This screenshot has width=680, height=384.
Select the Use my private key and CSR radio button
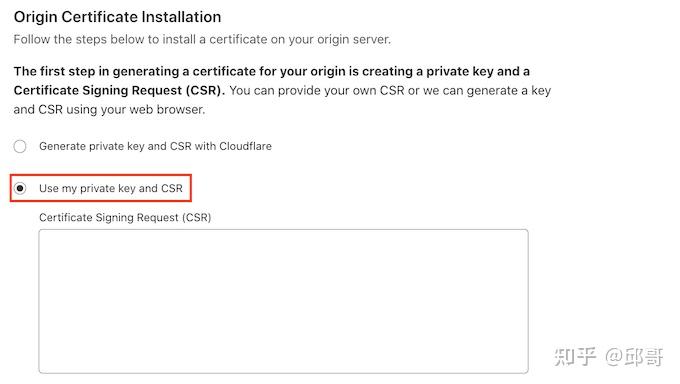pos(20,188)
